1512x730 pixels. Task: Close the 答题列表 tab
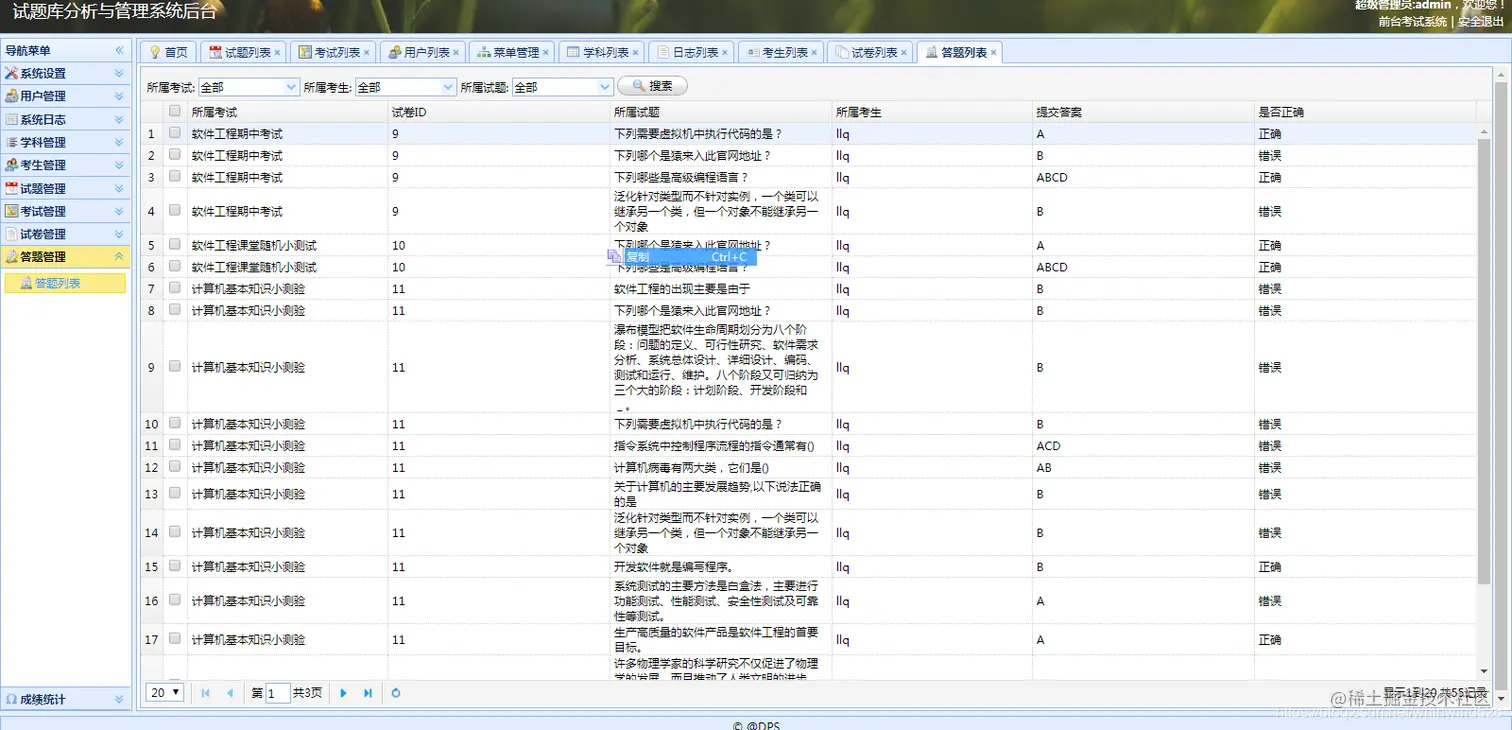point(993,53)
